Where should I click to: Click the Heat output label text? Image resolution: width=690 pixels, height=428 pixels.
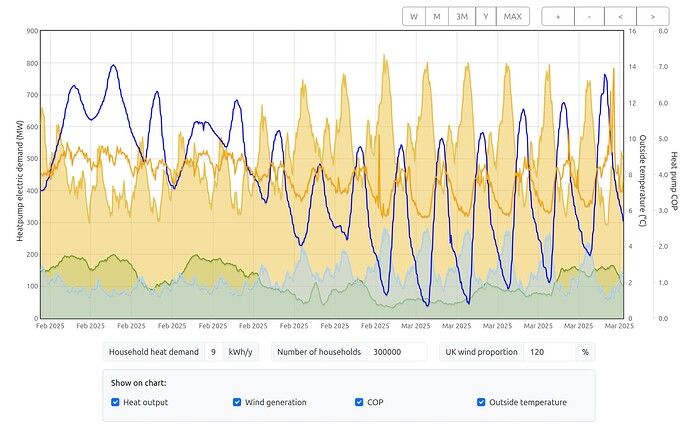pyautogui.click(x=146, y=402)
